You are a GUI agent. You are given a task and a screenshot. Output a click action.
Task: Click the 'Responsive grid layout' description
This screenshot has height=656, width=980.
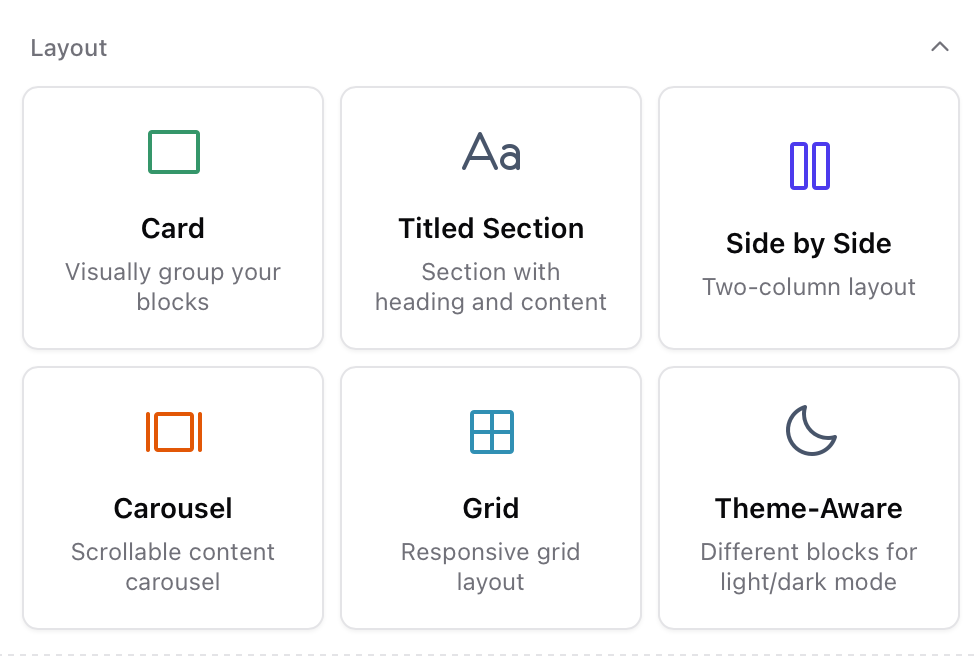click(491, 567)
